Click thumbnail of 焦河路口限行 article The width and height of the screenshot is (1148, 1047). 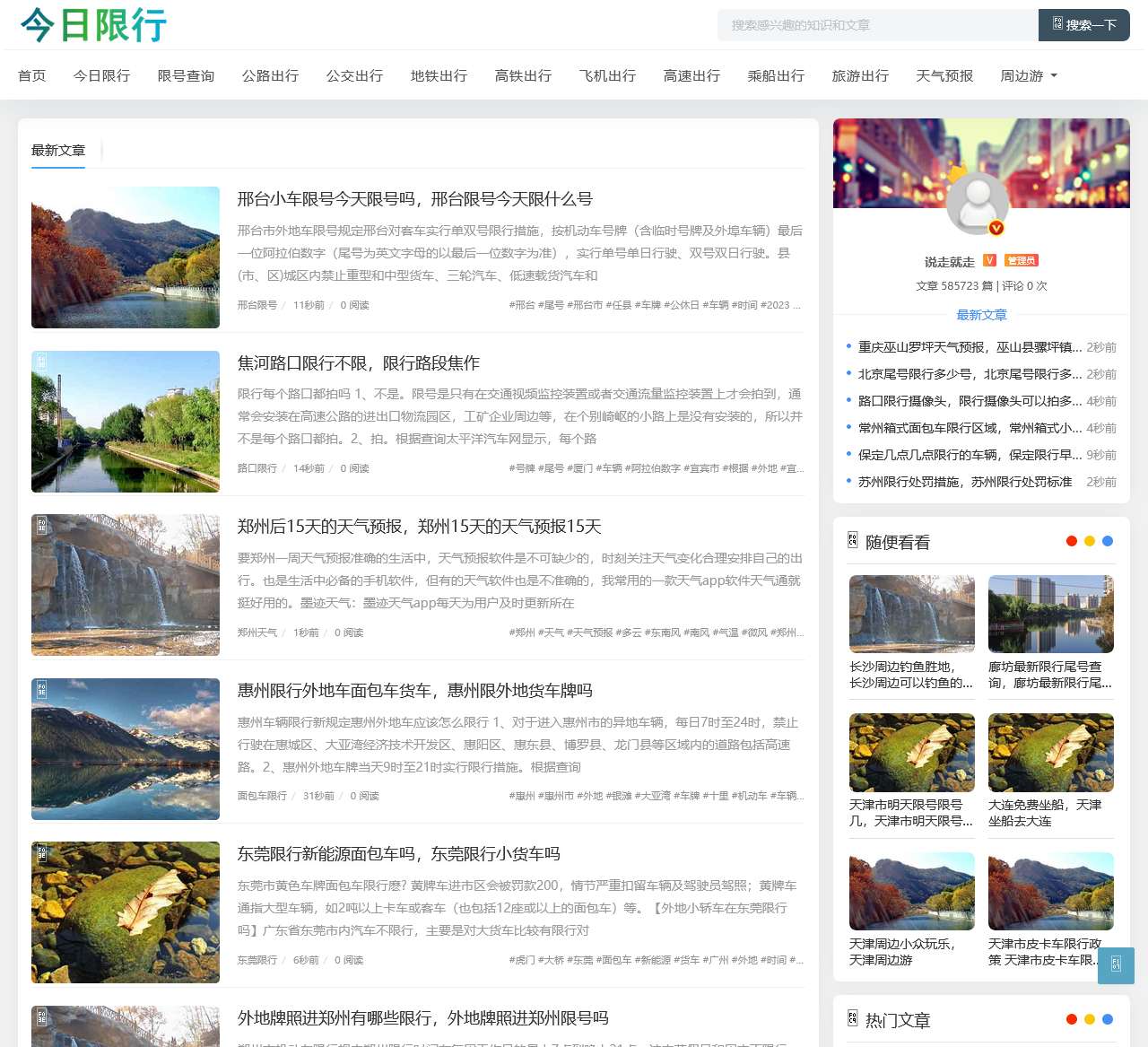[x=126, y=422]
